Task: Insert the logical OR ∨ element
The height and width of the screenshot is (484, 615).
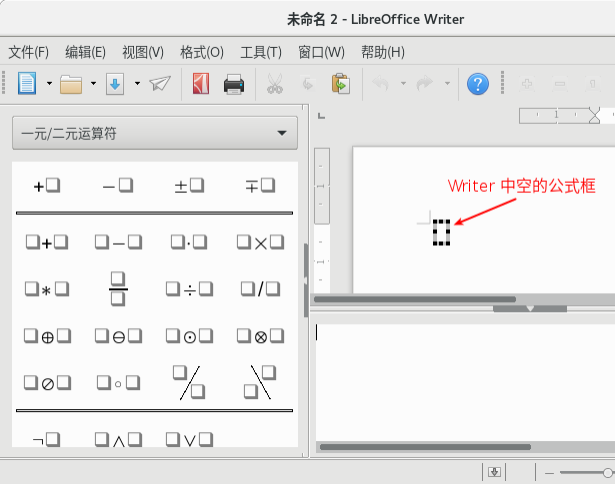Action: pyautogui.click(x=189, y=439)
